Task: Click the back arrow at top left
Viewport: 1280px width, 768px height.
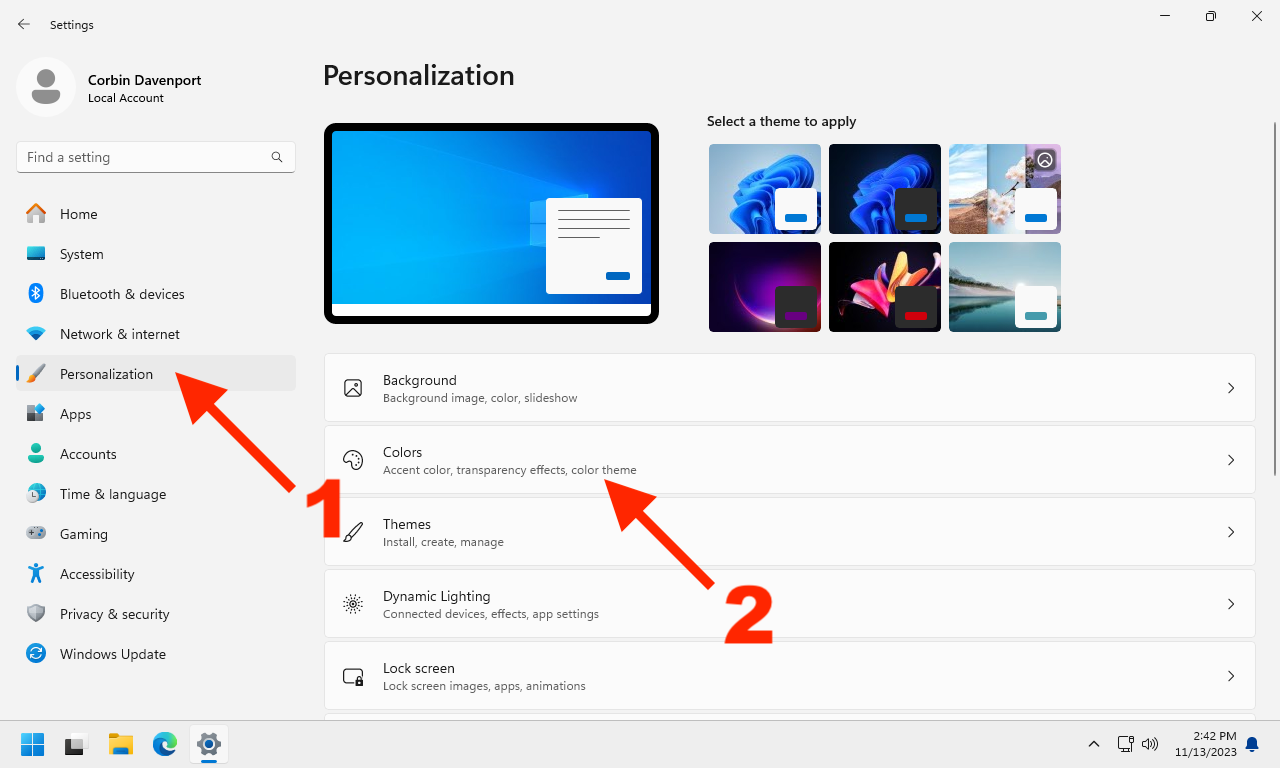Action: click(x=23, y=24)
